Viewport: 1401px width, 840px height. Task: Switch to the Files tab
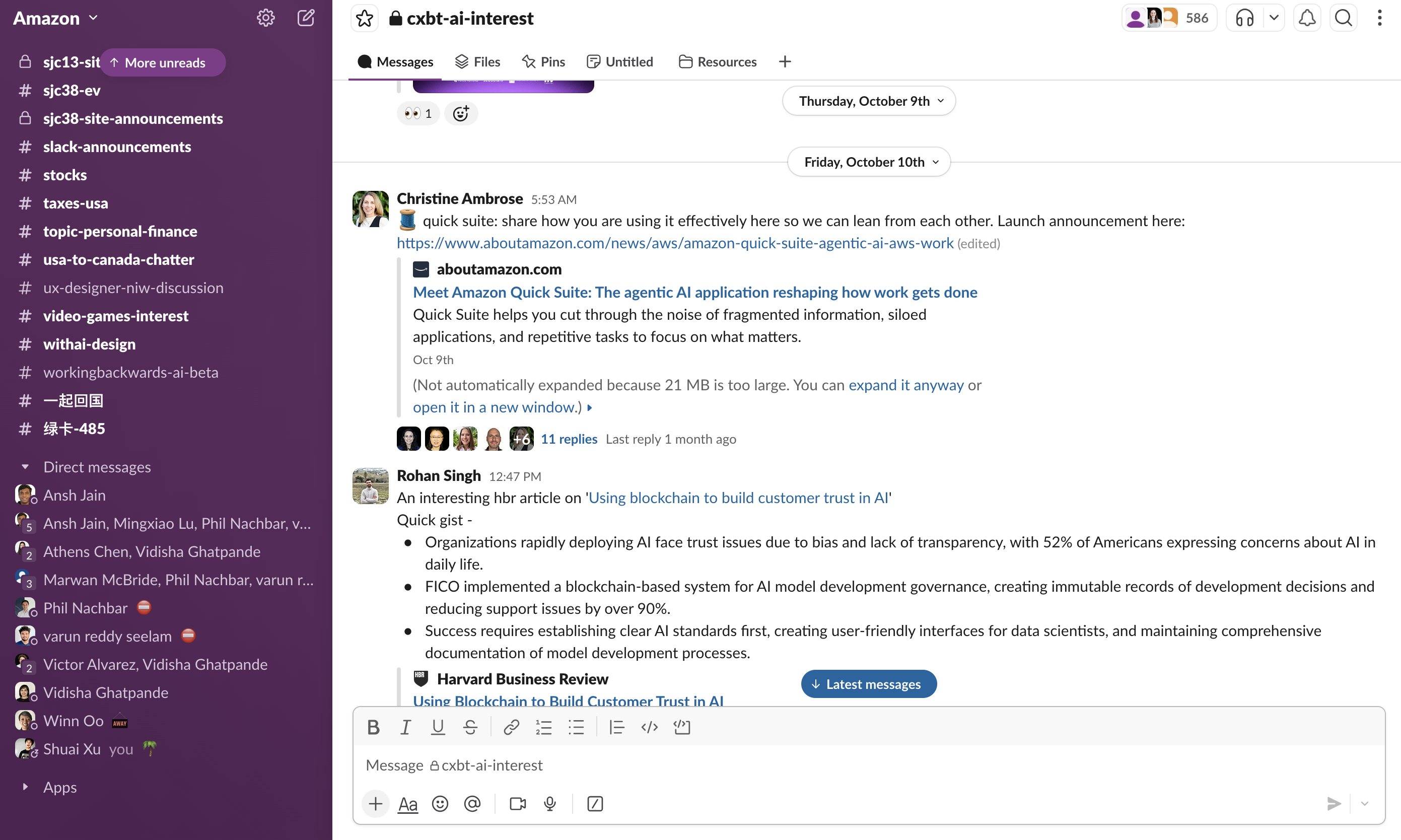(478, 62)
